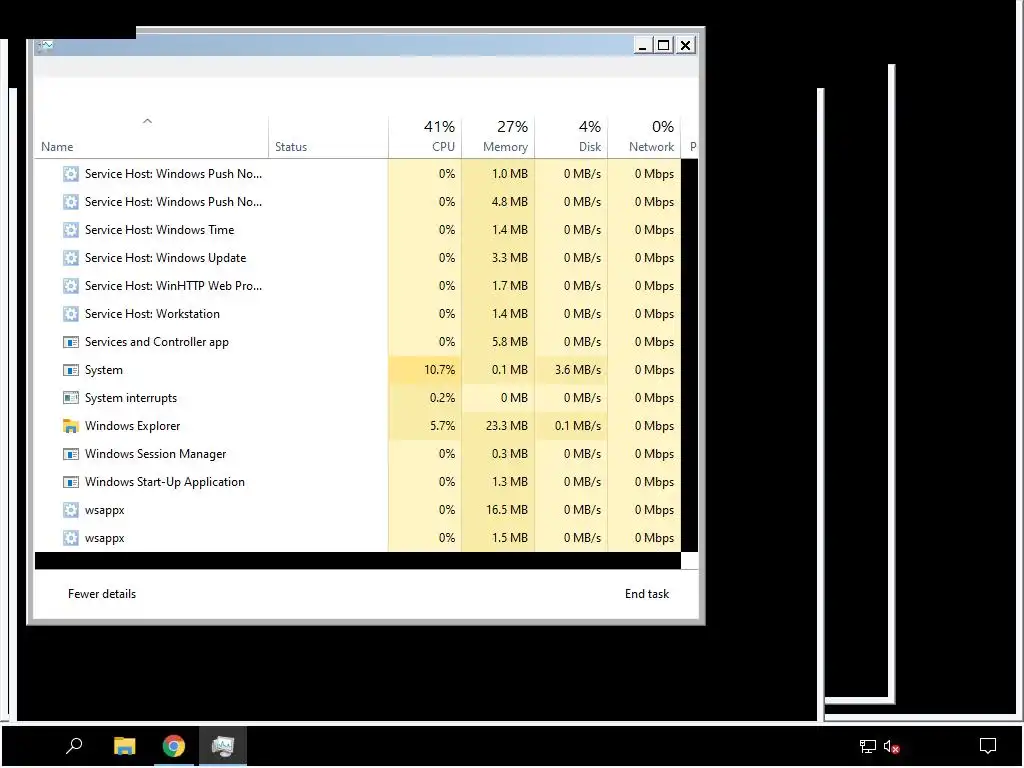This screenshot has width=1024, height=768.
Task: Click the 5.7% CPU value for Windows Explorer
Action: pos(442,426)
